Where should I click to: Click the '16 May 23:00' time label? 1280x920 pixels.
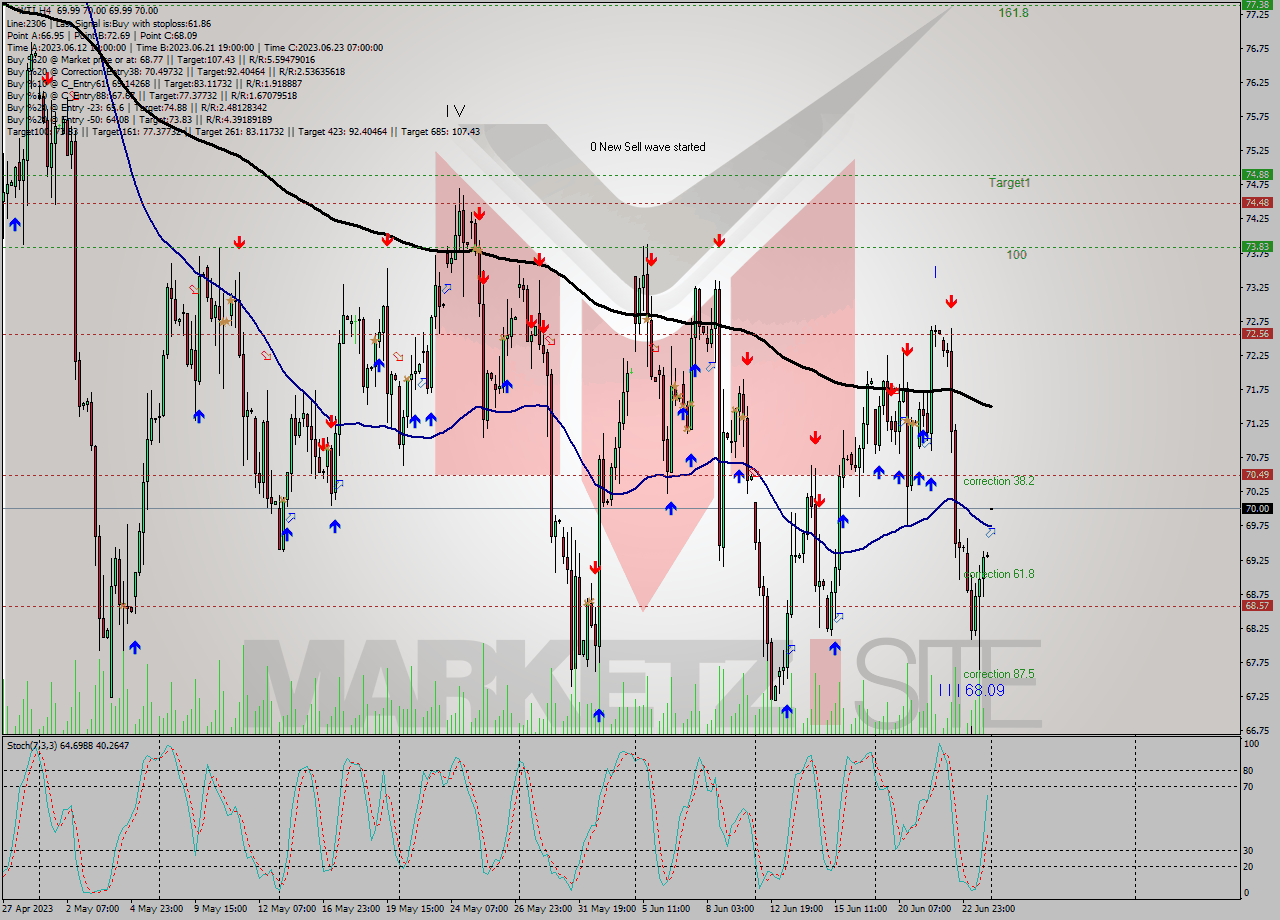pos(350,909)
